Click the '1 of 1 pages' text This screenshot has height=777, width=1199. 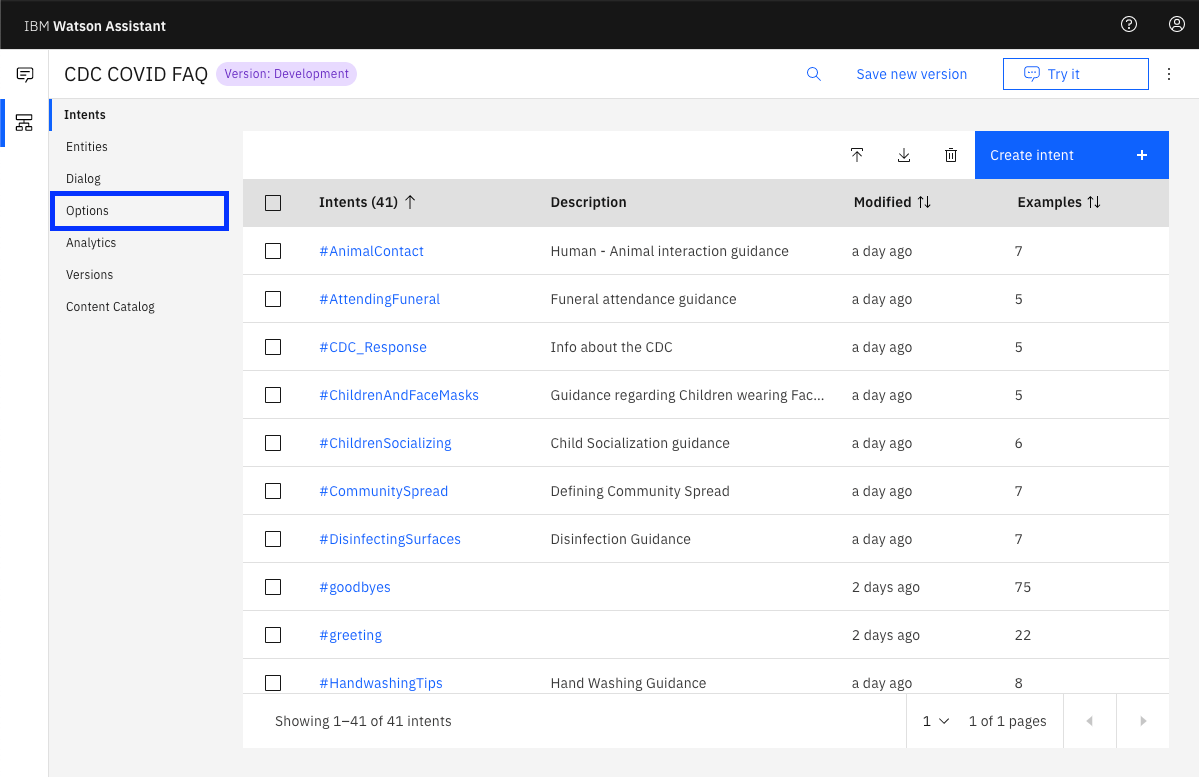click(x=1007, y=721)
